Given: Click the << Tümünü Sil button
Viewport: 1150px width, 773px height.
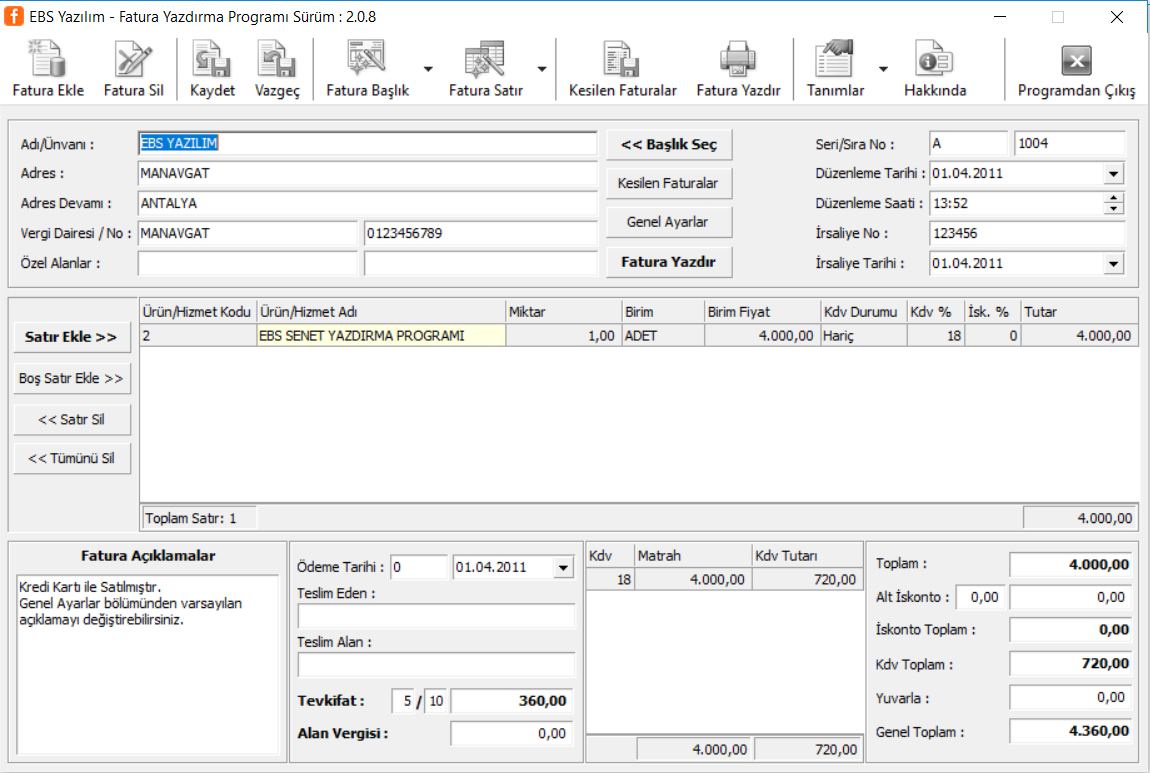Looking at the screenshot, I should [x=71, y=458].
